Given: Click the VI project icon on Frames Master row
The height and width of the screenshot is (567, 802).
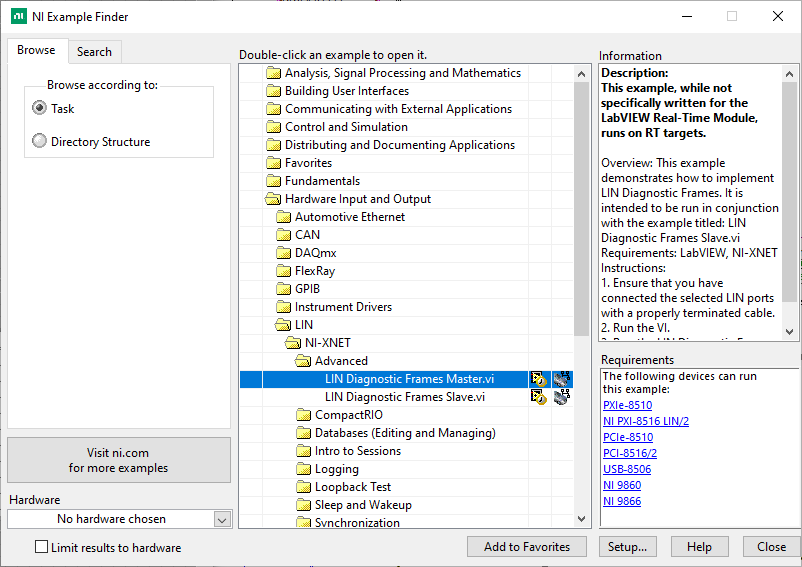Looking at the screenshot, I should pyautogui.click(x=539, y=379).
